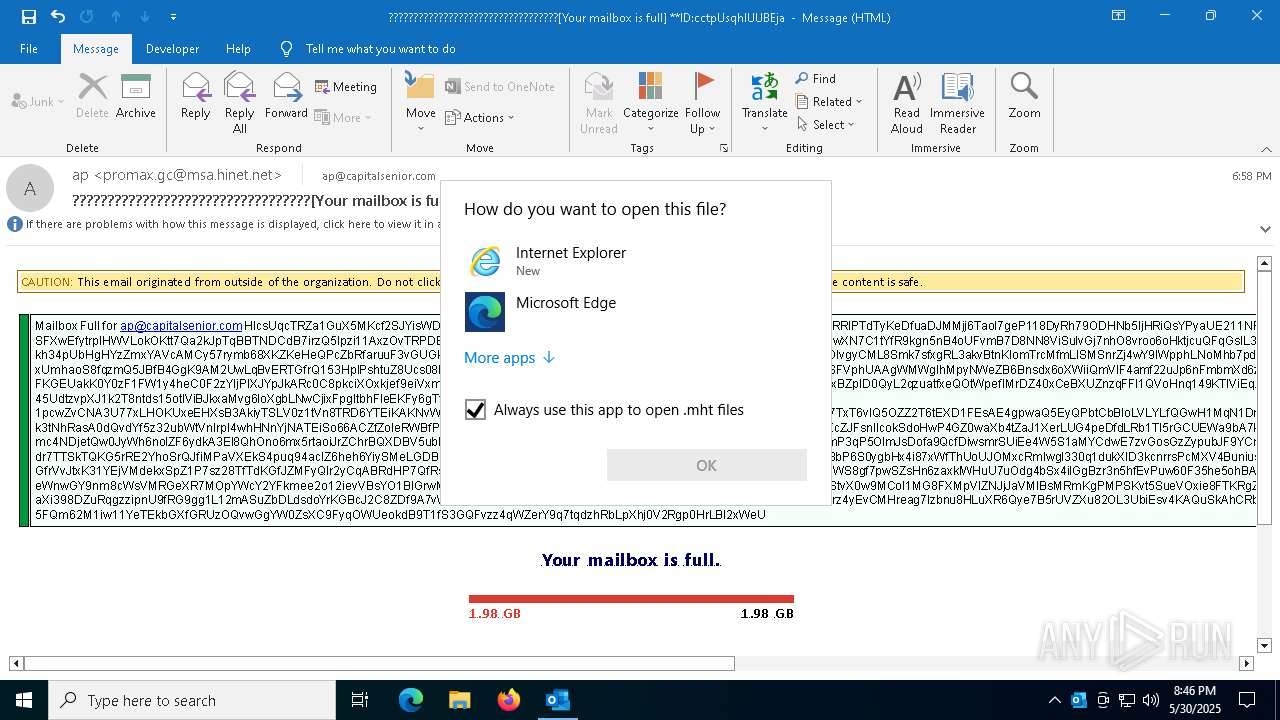Click the Undo arrow in quick access toolbar

coord(58,17)
